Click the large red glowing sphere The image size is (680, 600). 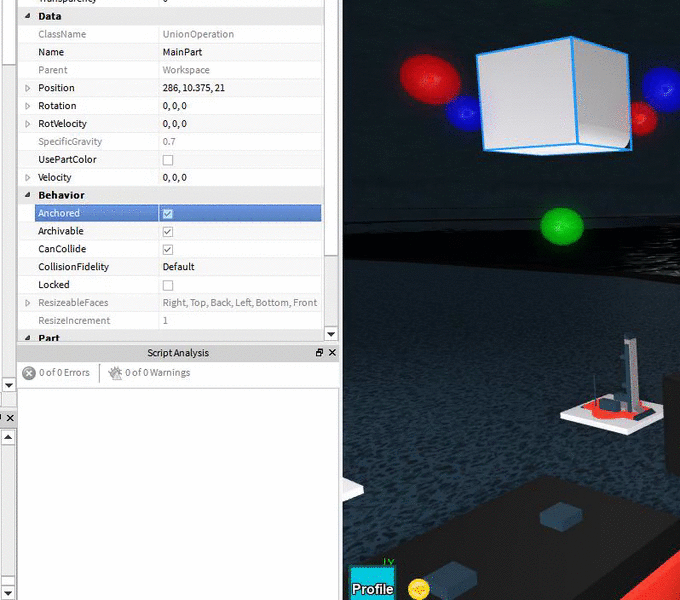click(x=429, y=79)
